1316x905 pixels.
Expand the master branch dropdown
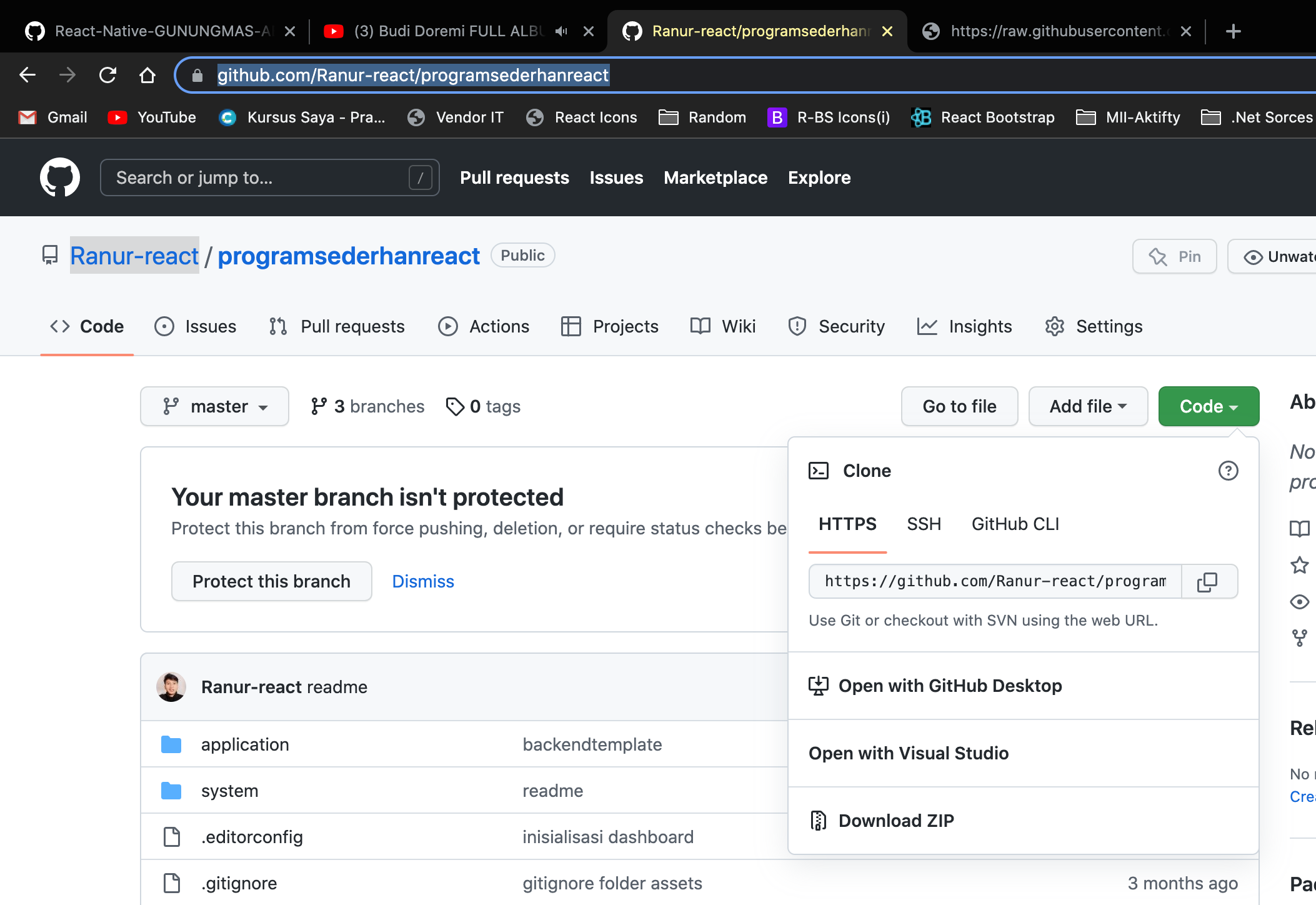pyautogui.click(x=214, y=406)
